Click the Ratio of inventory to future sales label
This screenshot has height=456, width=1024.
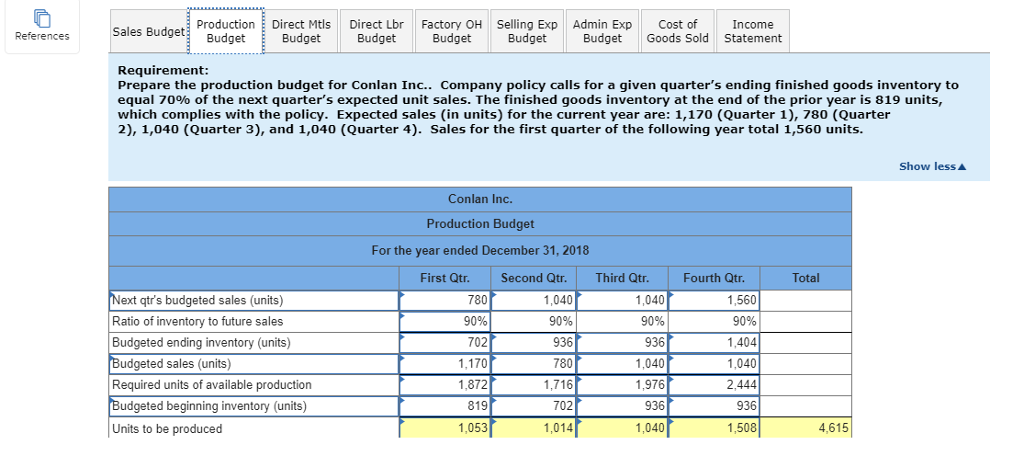click(198, 321)
